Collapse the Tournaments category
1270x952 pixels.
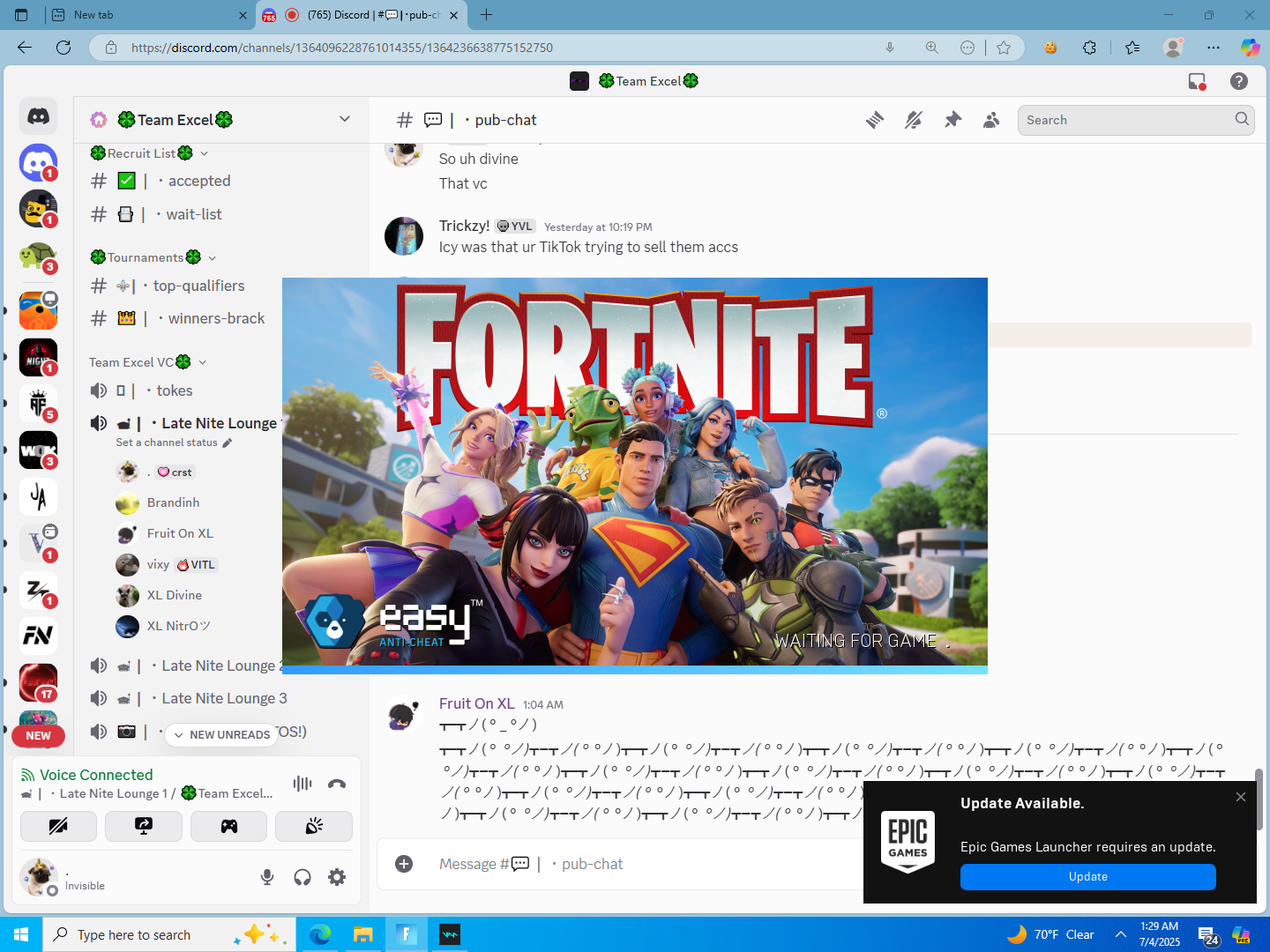[x=153, y=257]
